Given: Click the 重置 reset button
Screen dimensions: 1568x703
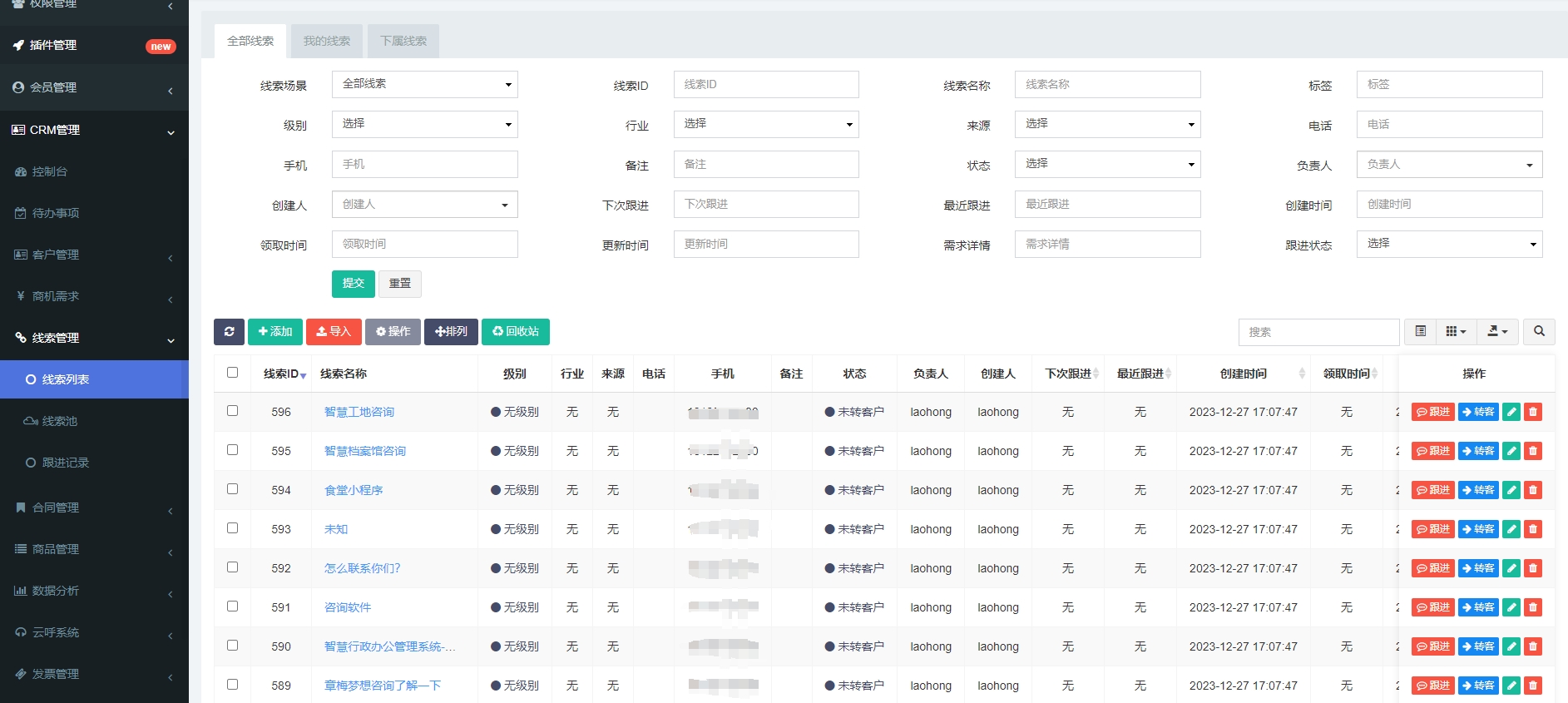Looking at the screenshot, I should click(400, 284).
